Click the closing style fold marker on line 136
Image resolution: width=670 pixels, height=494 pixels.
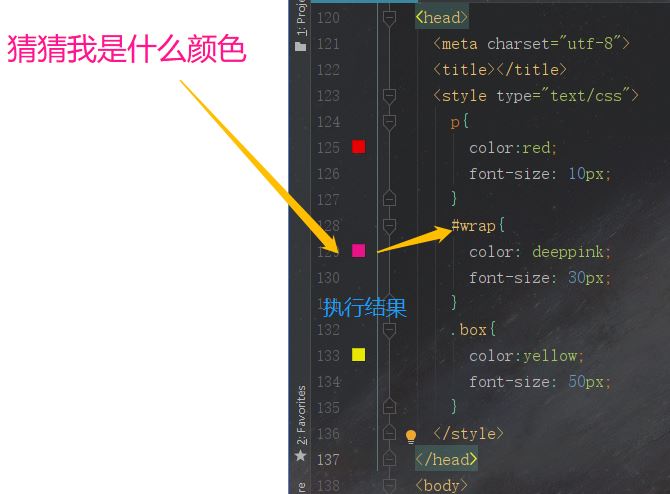389,432
